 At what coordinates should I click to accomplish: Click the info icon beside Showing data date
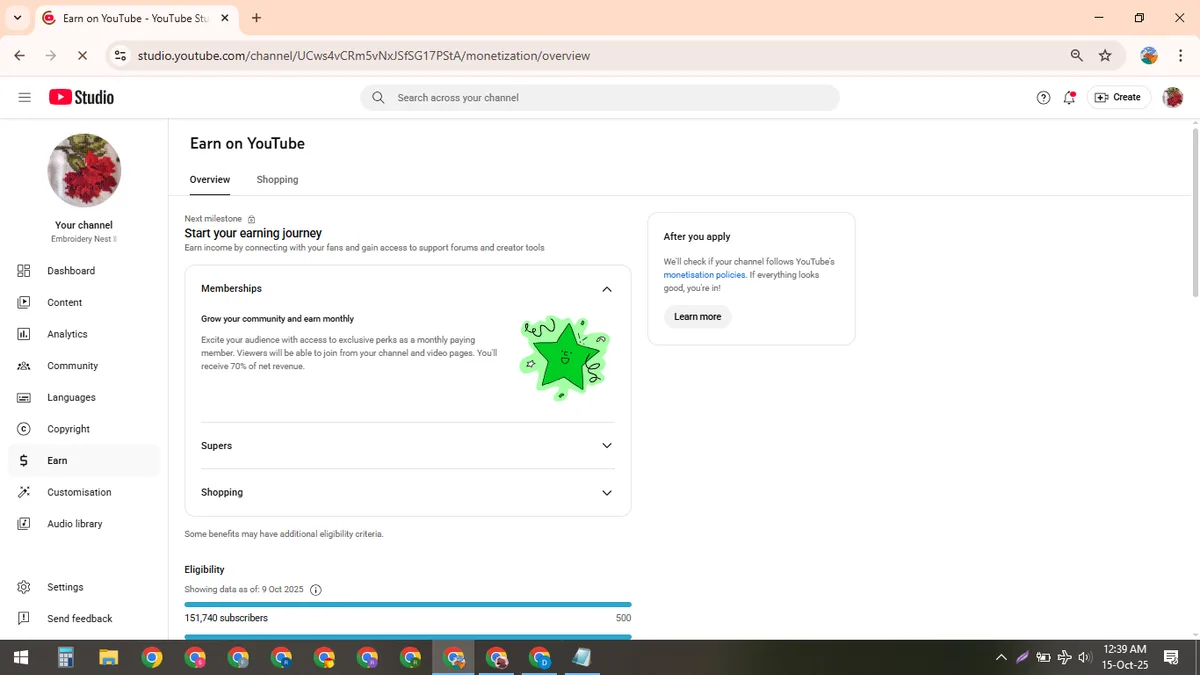click(316, 590)
